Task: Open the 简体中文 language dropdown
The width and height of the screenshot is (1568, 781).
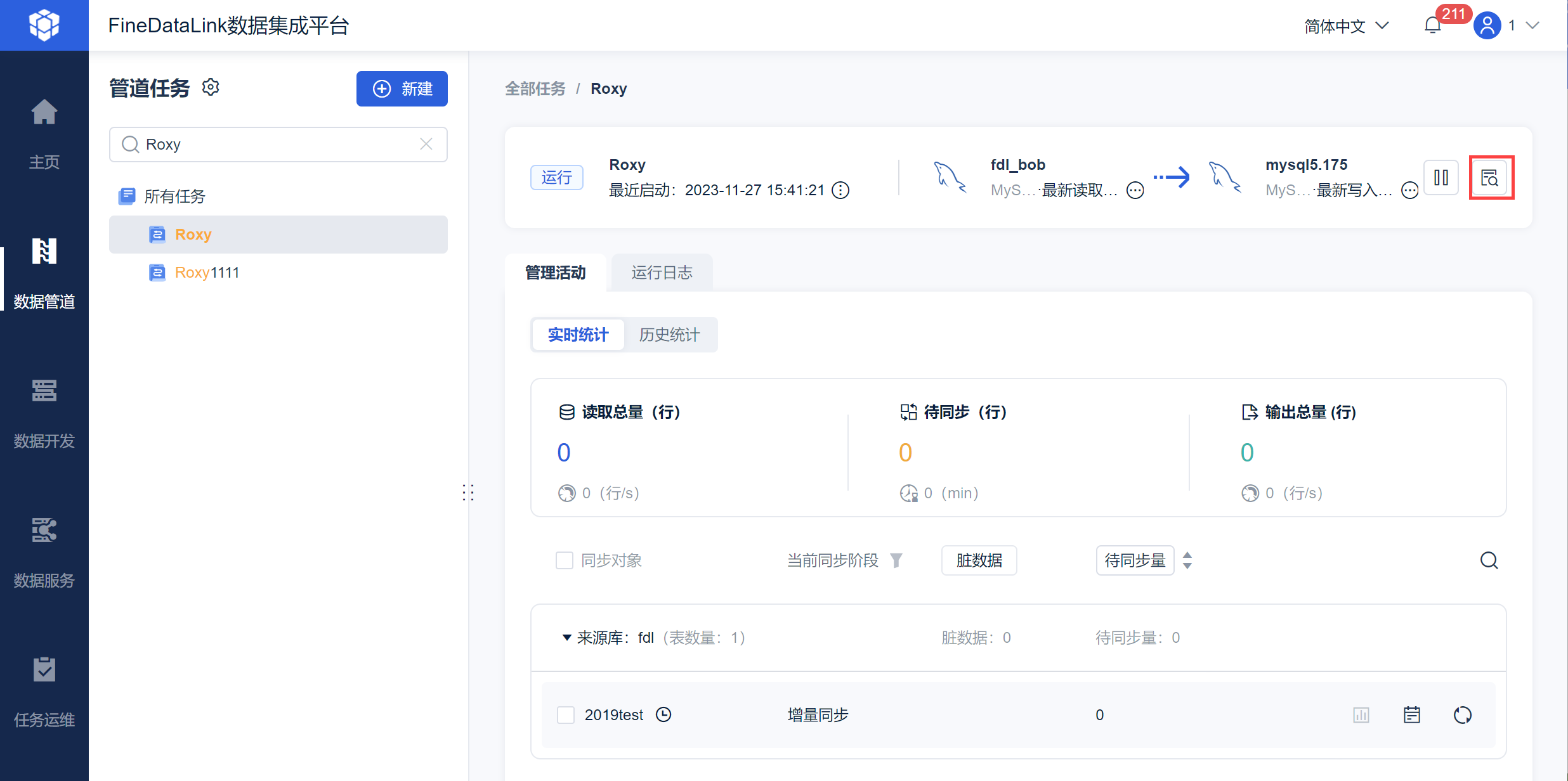Action: tap(1346, 26)
